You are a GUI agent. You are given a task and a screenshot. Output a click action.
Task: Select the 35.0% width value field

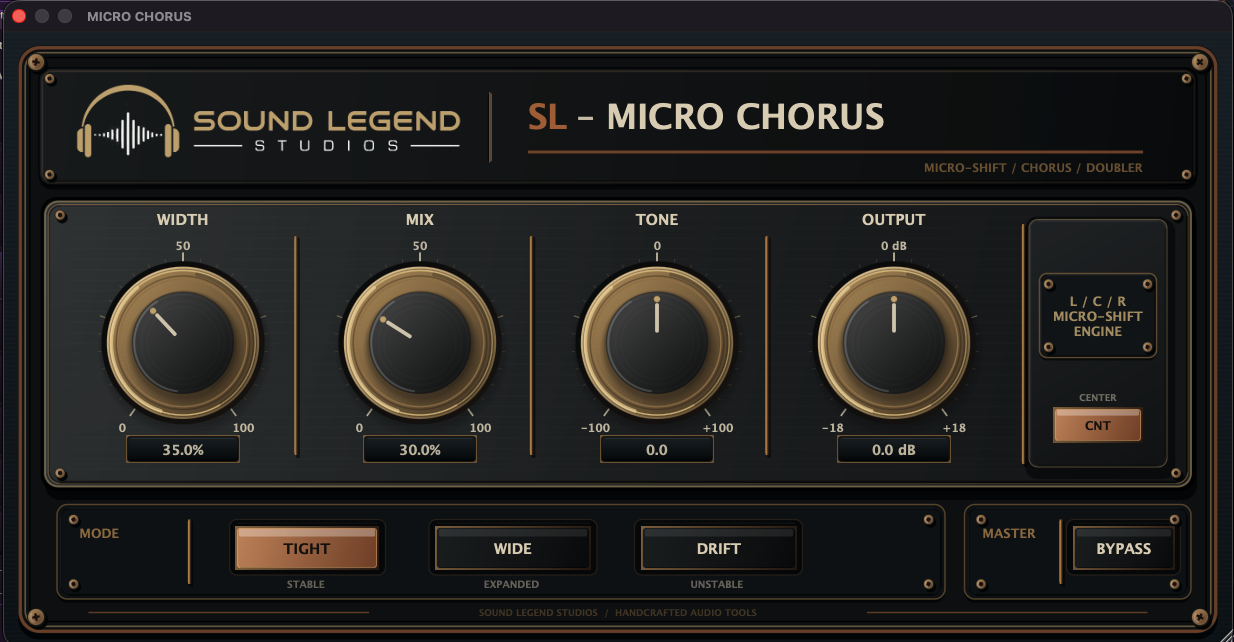(x=183, y=450)
